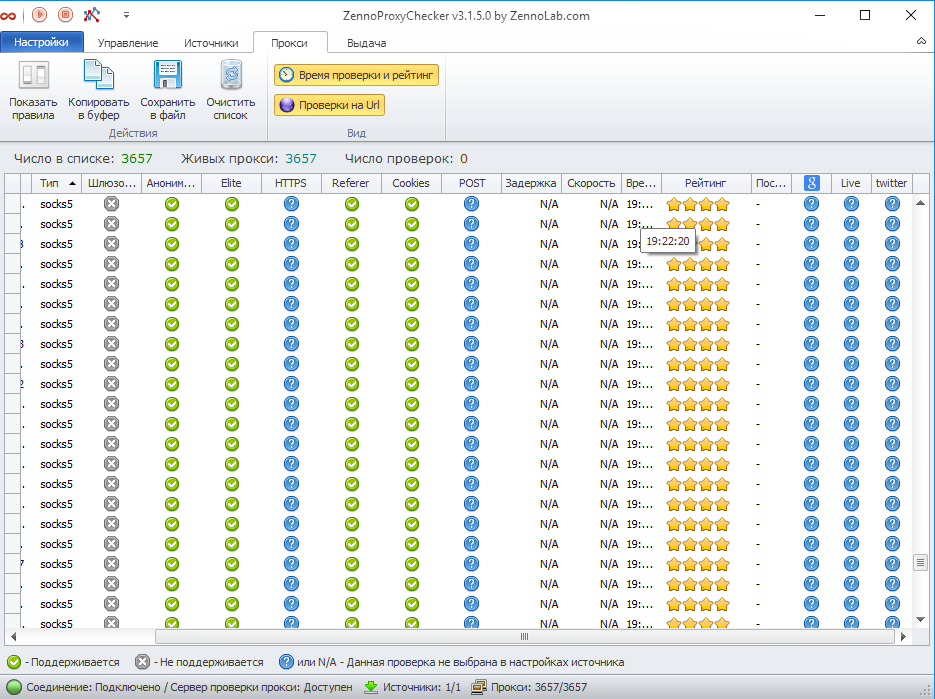
Task: Click first row HTTPS question icon
Action: [x=291, y=204]
